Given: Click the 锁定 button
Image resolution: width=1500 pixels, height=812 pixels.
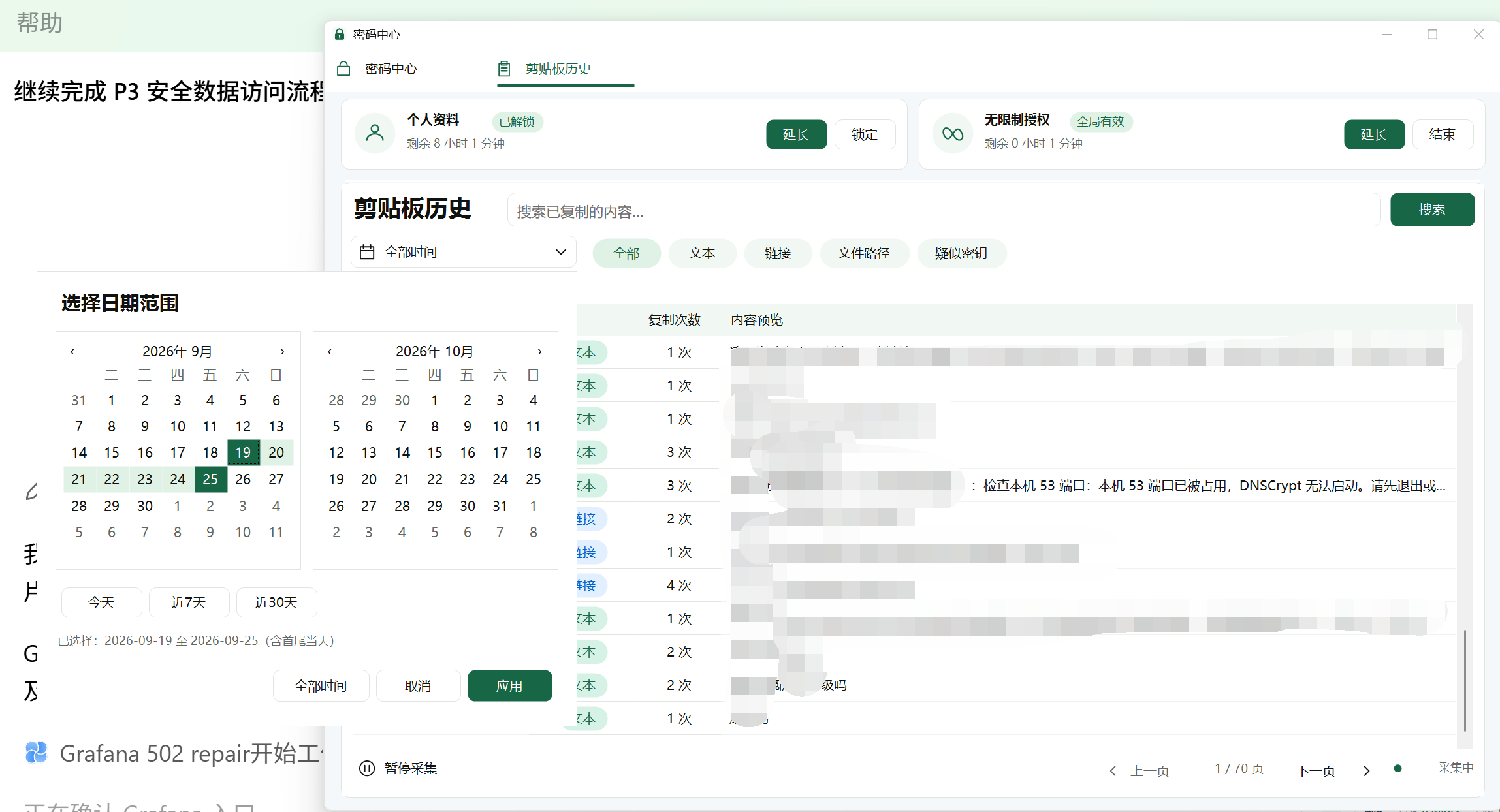Looking at the screenshot, I should pyautogui.click(x=865, y=134).
